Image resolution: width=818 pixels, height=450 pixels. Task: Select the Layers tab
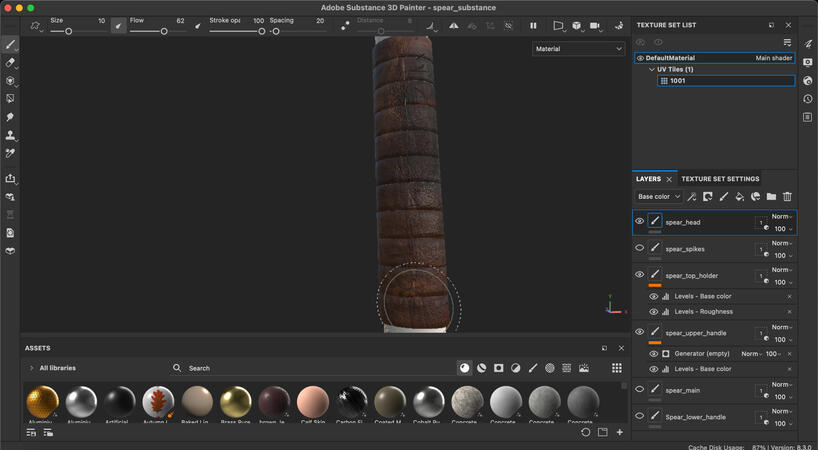click(x=648, y=179)
